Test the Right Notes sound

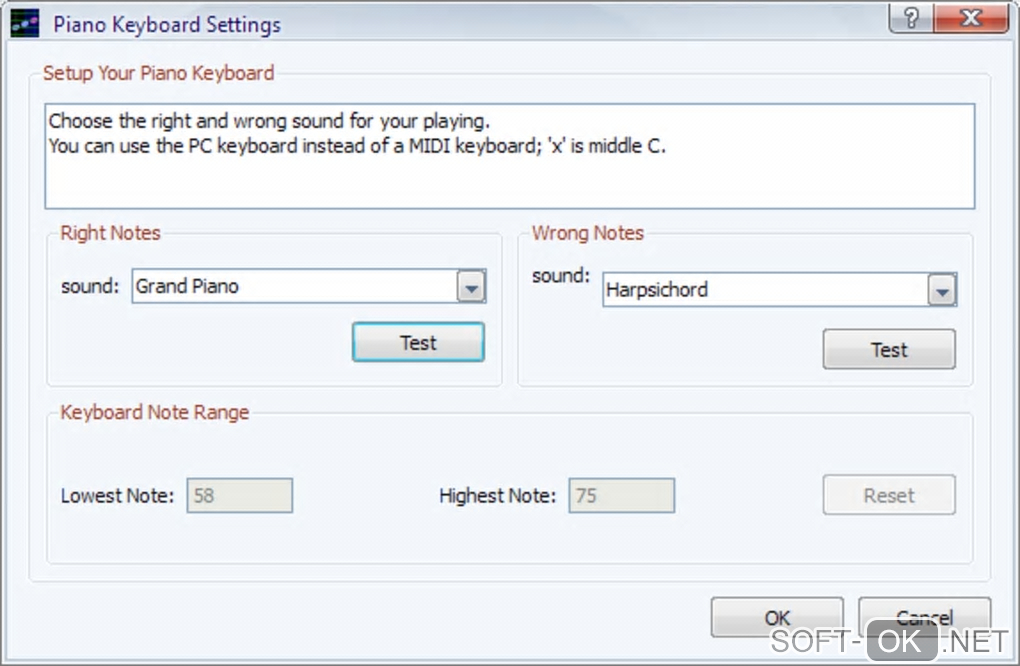pyautogui.click(x=418, y=342)
